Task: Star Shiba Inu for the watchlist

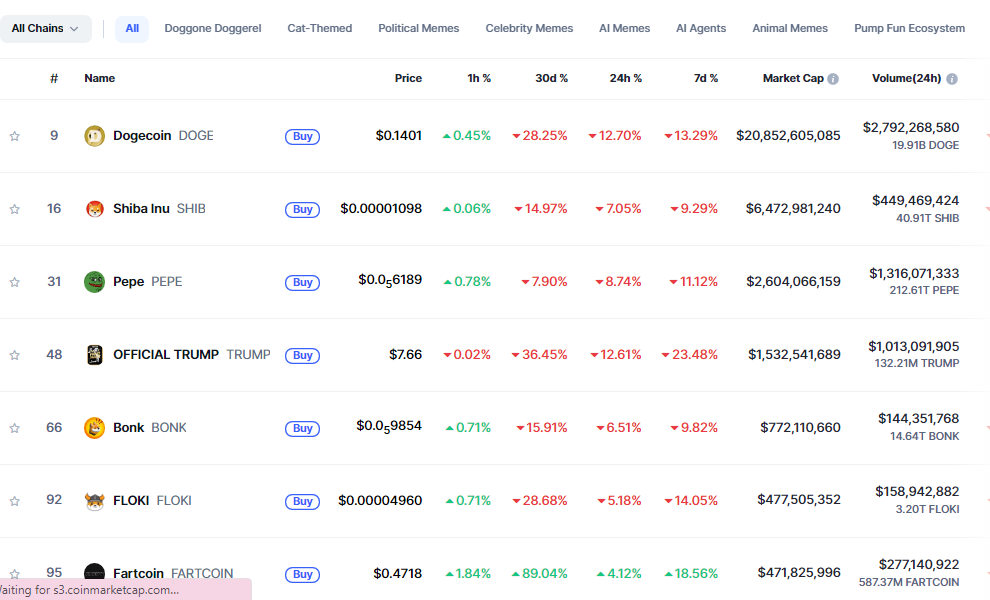Action: (x=15, y=209)
